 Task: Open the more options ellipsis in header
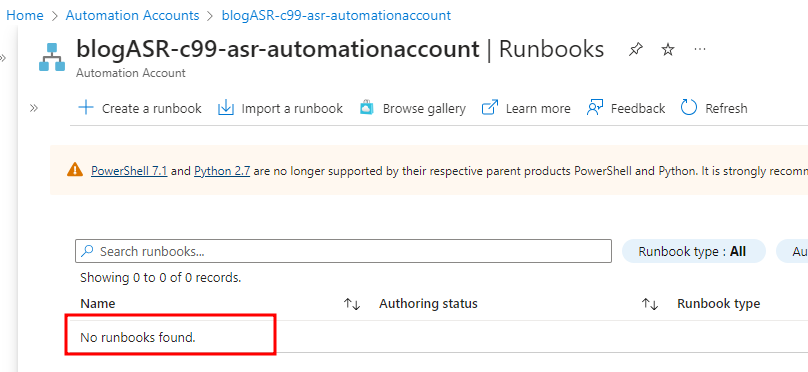coord(699,49)
